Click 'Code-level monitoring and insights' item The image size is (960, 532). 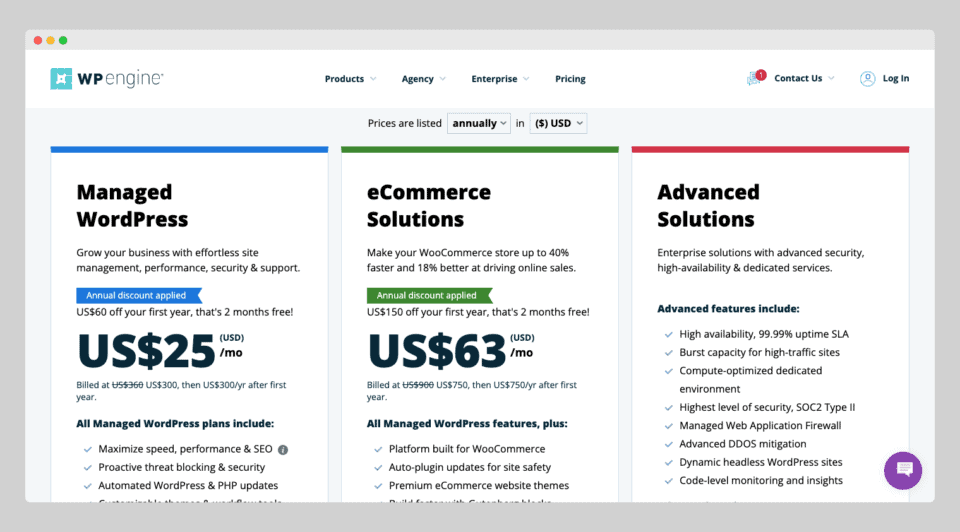tap(761, 481)
